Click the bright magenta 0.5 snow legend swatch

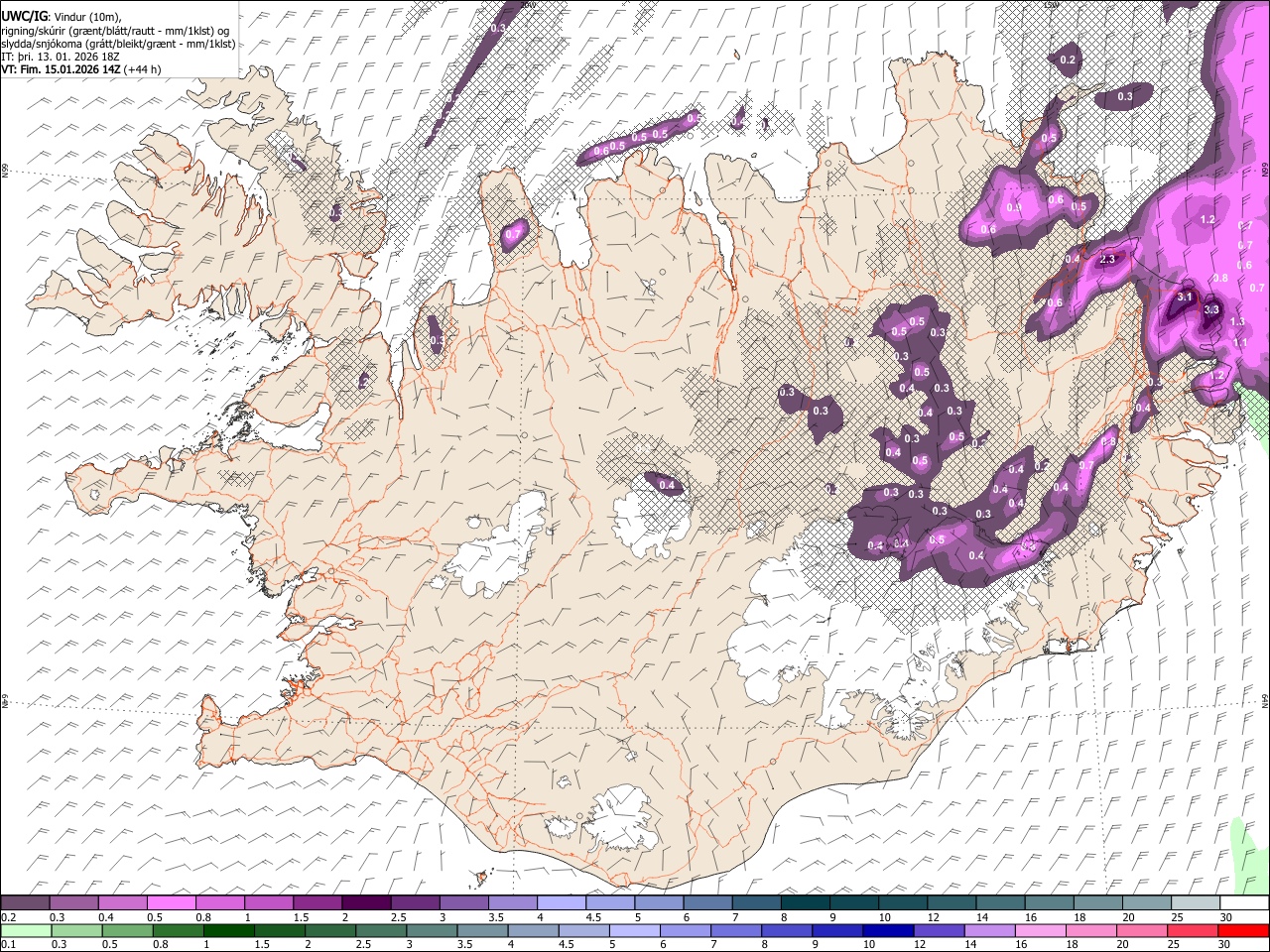click(172, 903)
